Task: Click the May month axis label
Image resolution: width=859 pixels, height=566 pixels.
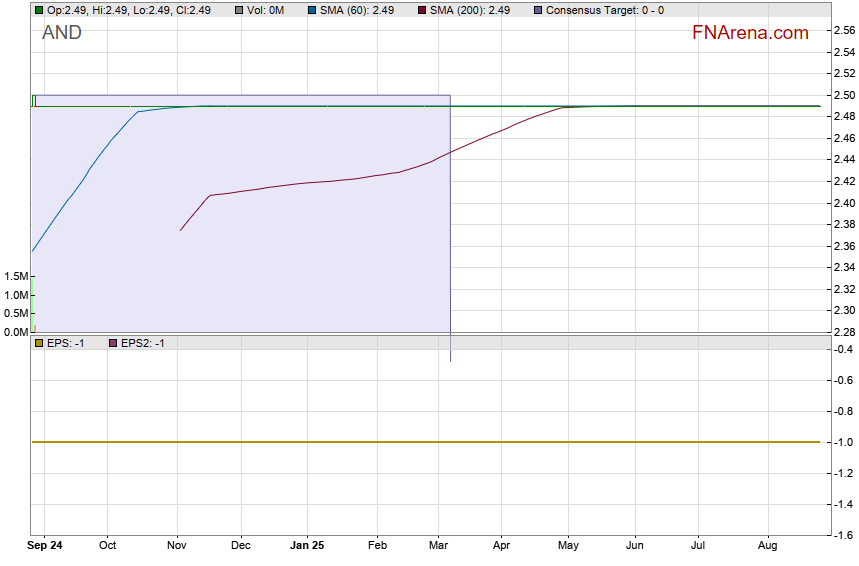Action: coord(568,546)
